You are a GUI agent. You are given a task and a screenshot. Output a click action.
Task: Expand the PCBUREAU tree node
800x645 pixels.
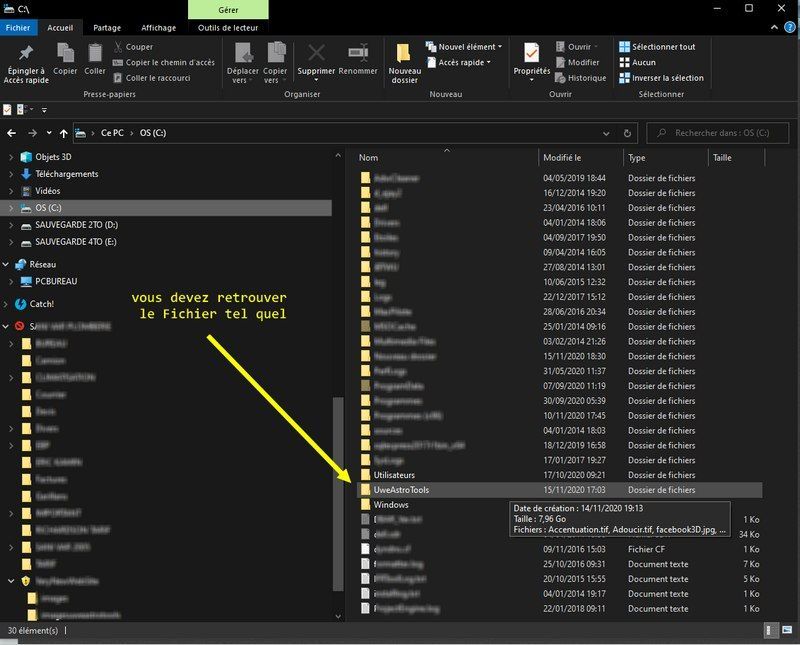coord(11,281)
